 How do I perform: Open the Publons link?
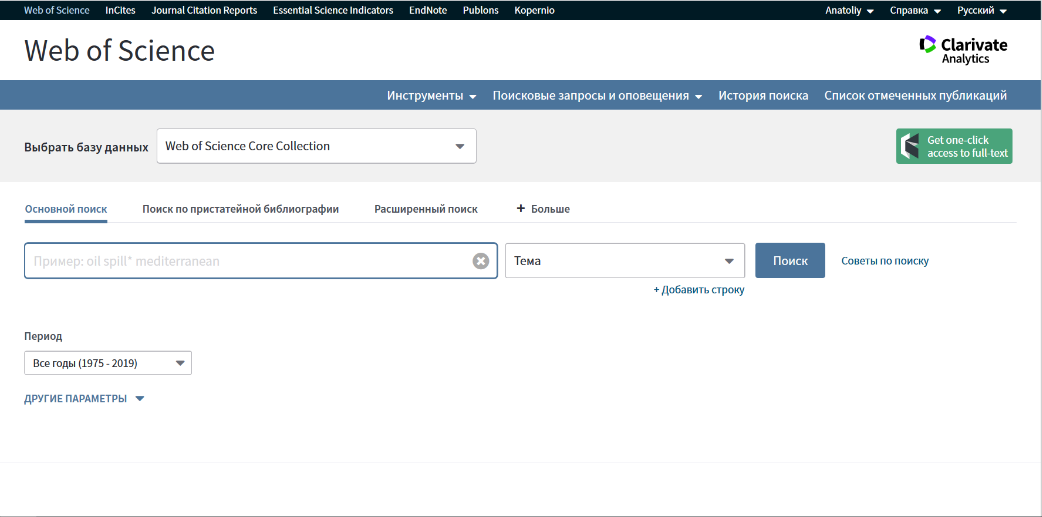pos(480,11)
